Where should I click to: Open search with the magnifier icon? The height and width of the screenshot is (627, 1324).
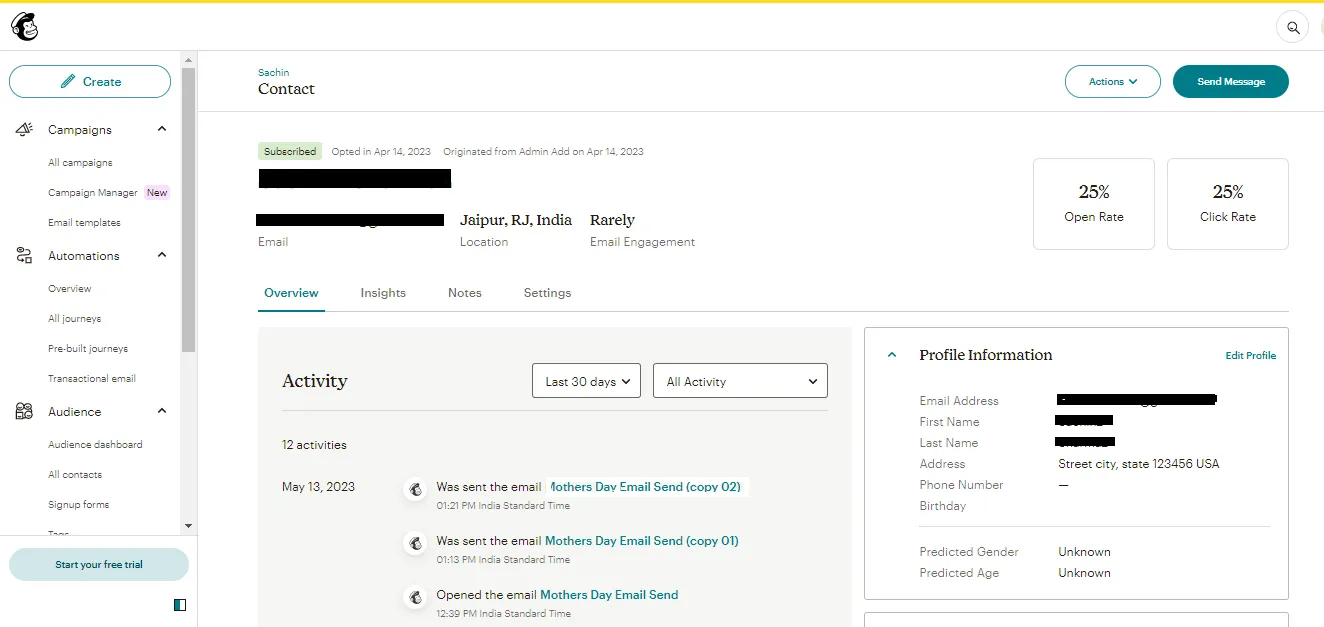pos(1292,28)
